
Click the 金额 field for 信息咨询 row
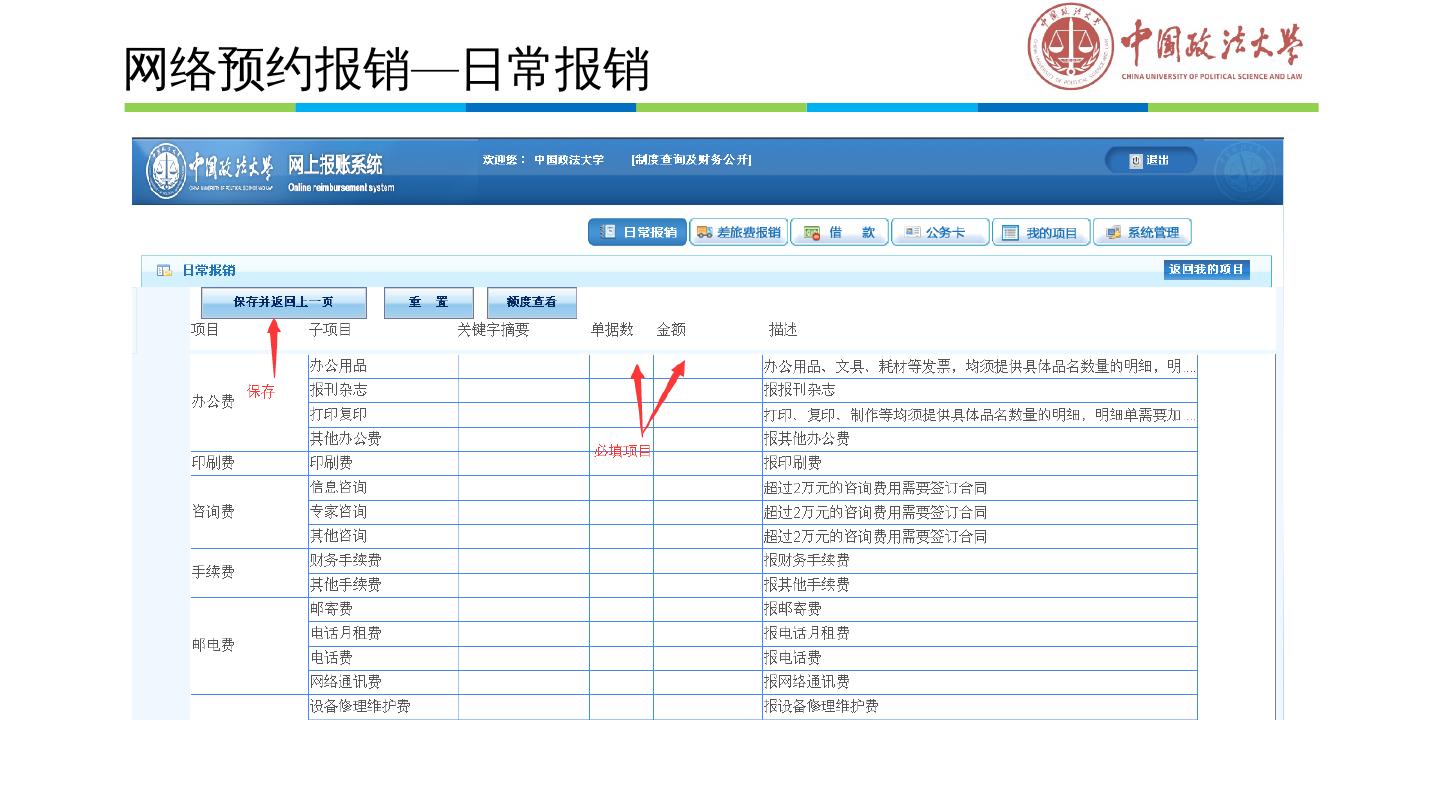point(708,488)
